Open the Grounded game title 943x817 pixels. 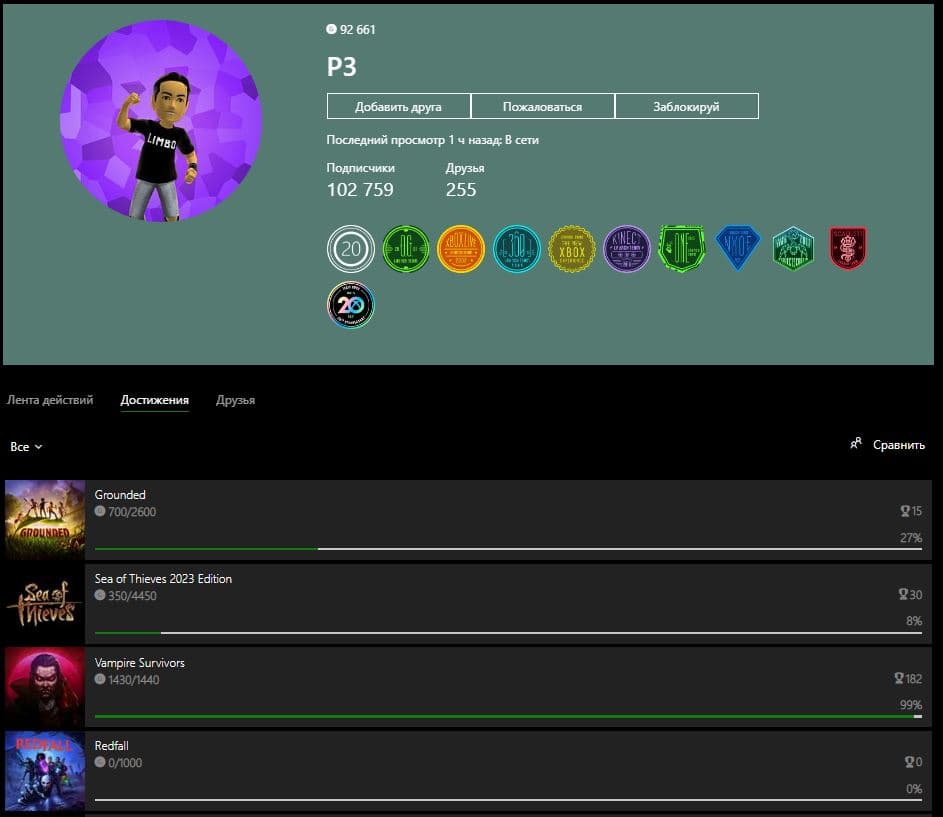[120, 495]
